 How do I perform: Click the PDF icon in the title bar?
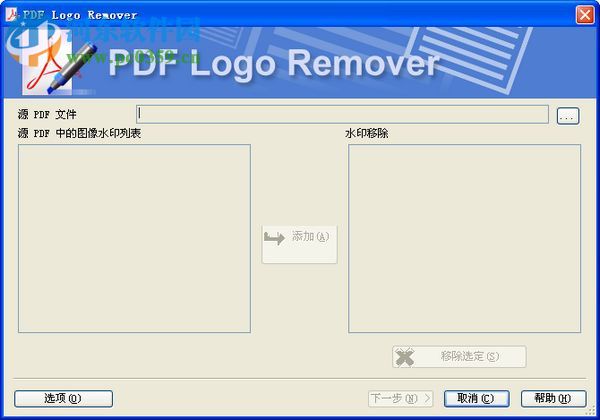(x=12, y=15)
